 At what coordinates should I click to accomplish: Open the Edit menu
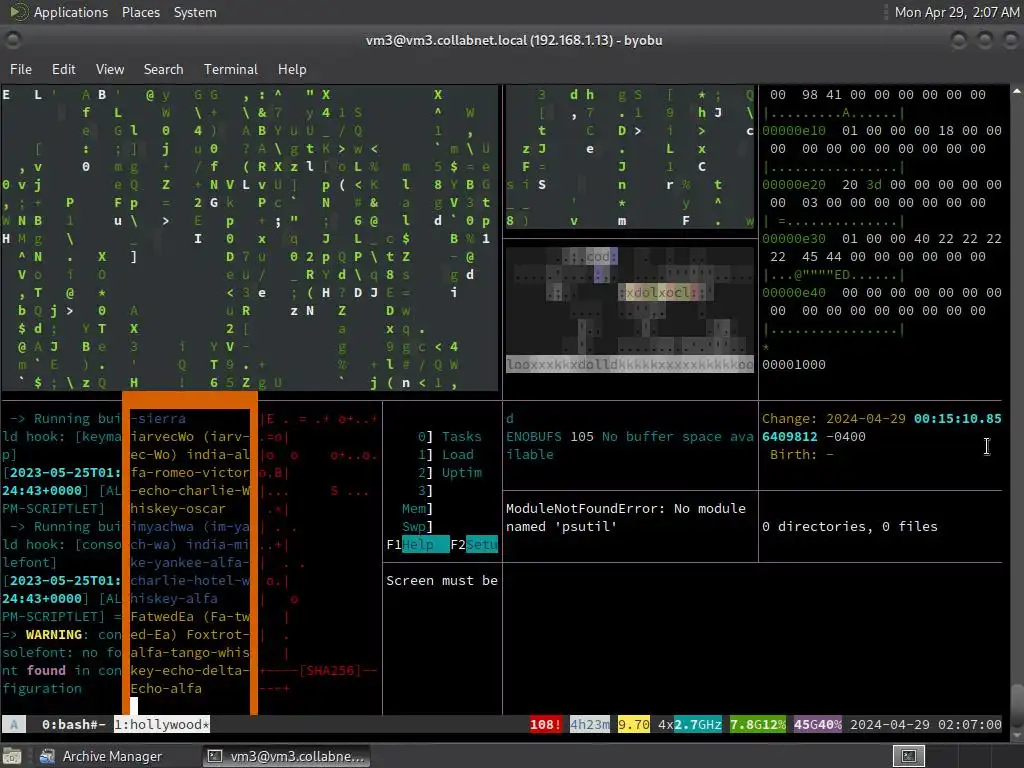[x=63, y=69]
